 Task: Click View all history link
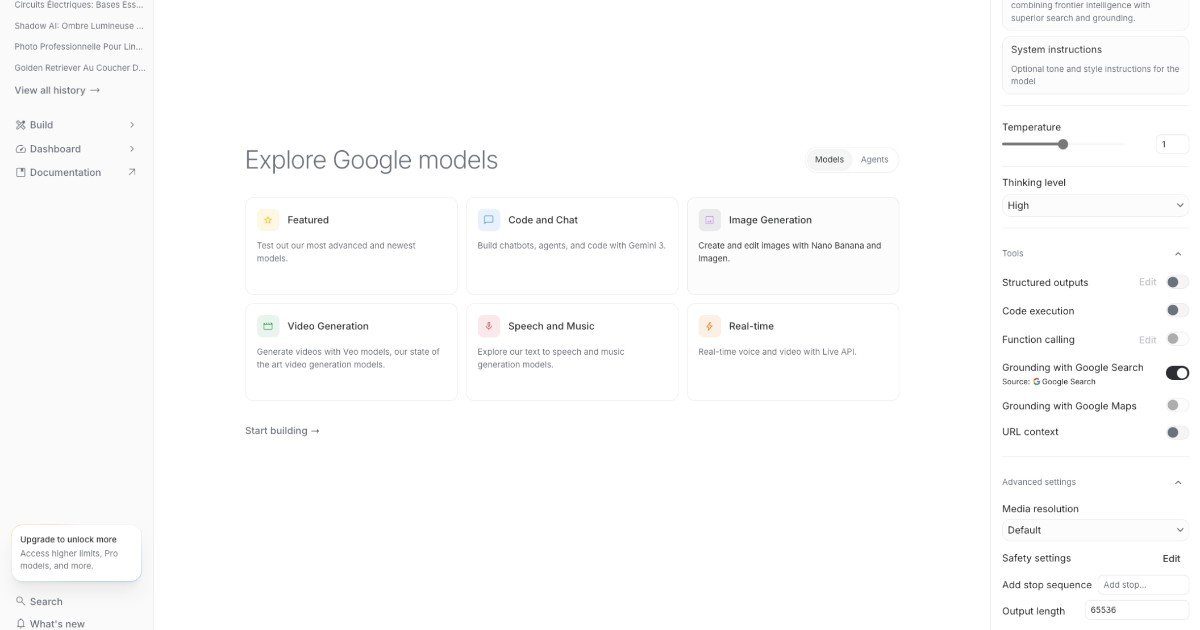(x=57, y=90)
